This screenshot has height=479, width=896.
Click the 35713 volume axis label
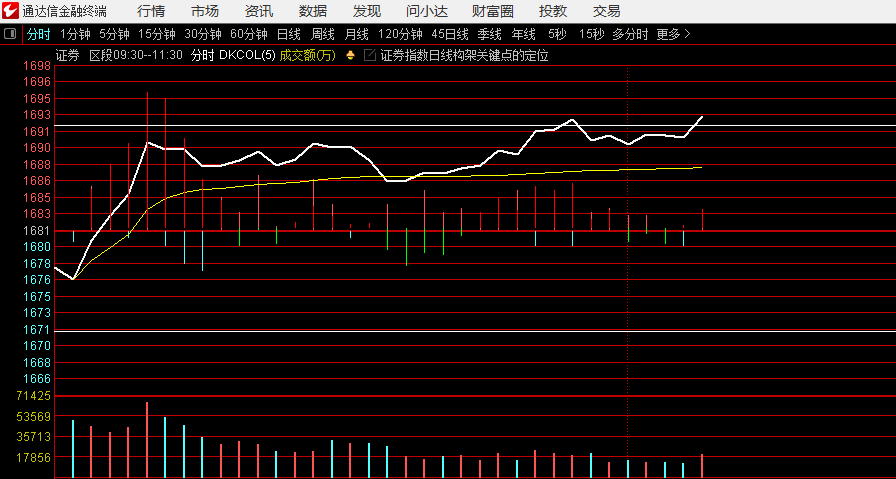[x=34, y=437]
